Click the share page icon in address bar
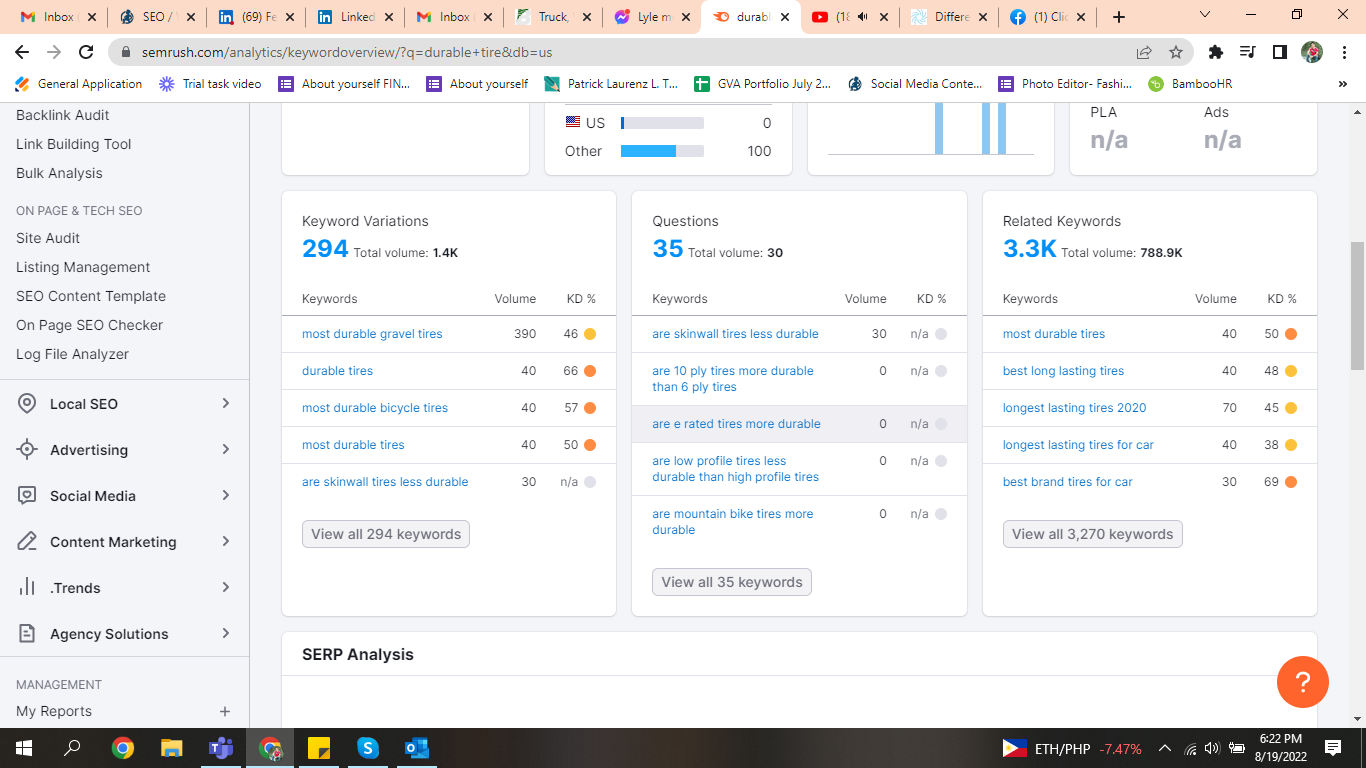The height and width of the screenshot is (768, 1366). pyautogui.click(x=1144, y=52)
